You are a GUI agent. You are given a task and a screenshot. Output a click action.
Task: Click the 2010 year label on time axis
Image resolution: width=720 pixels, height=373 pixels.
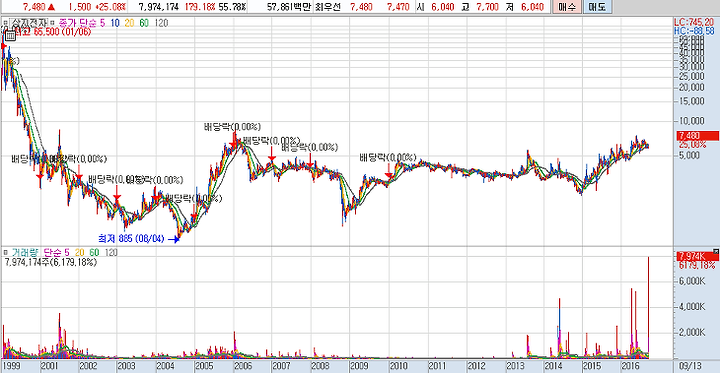click(399, 366)
